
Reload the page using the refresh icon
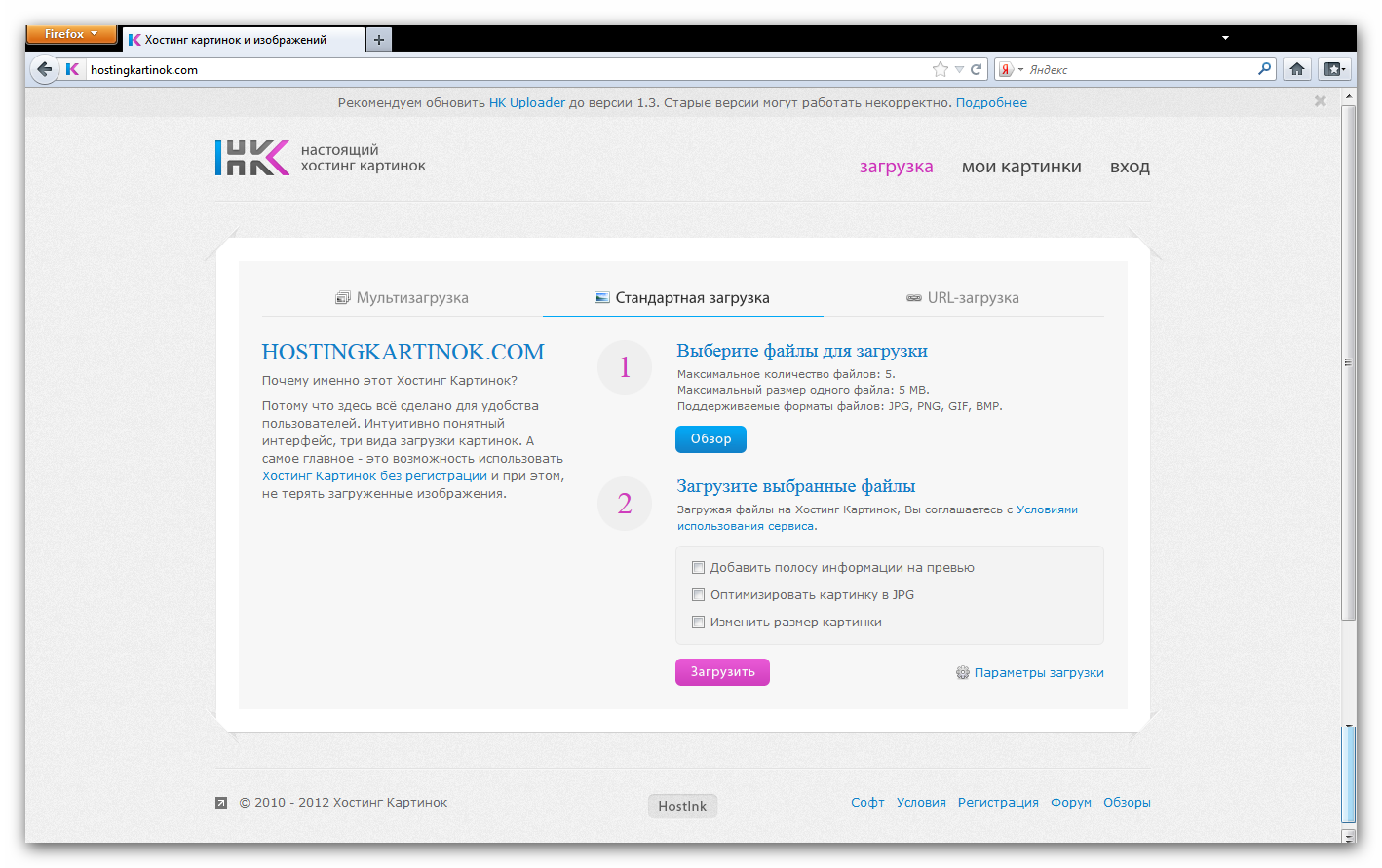pos(976,69)
